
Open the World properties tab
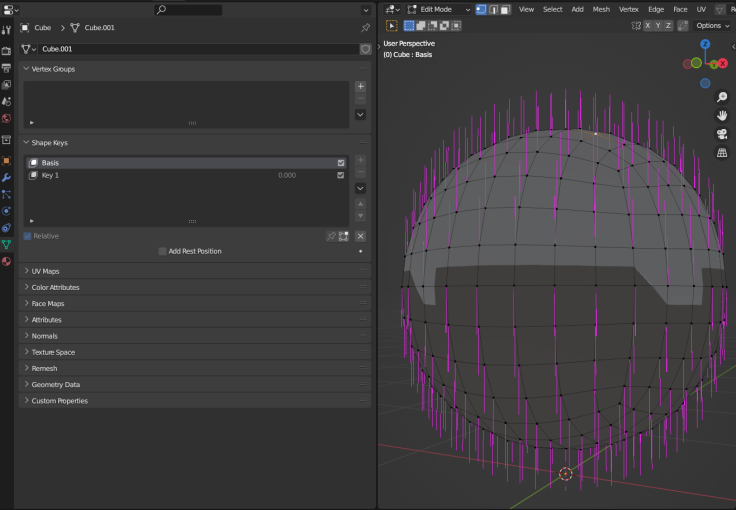[x=7, y=118]
